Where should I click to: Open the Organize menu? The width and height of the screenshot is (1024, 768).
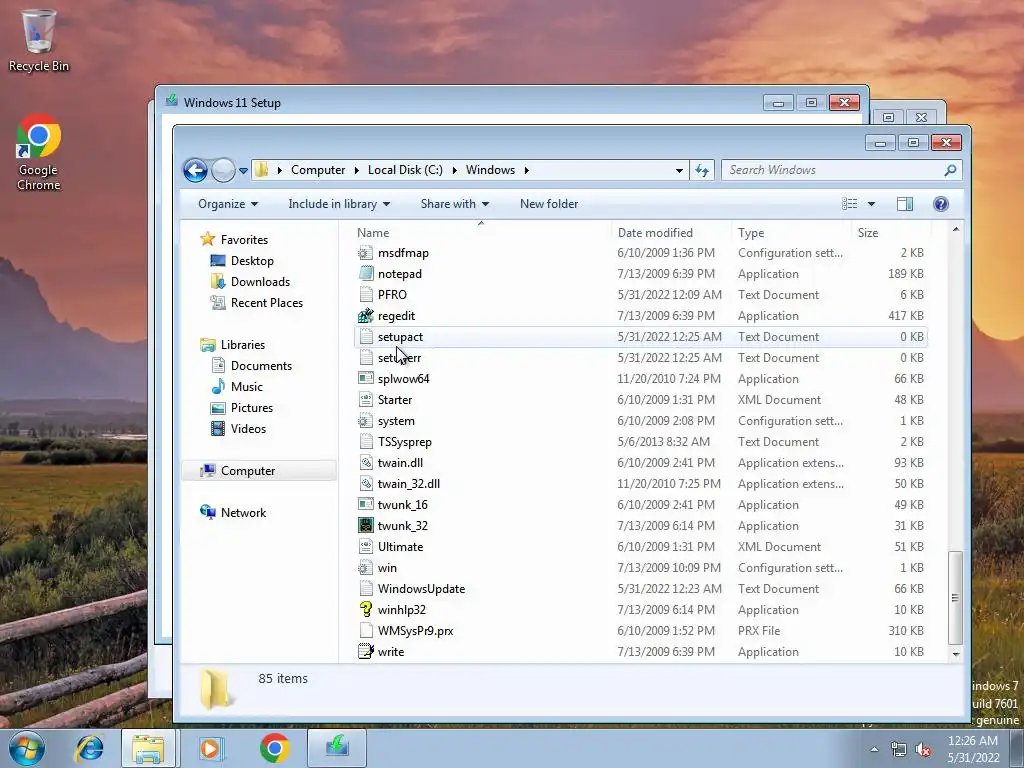228,204
